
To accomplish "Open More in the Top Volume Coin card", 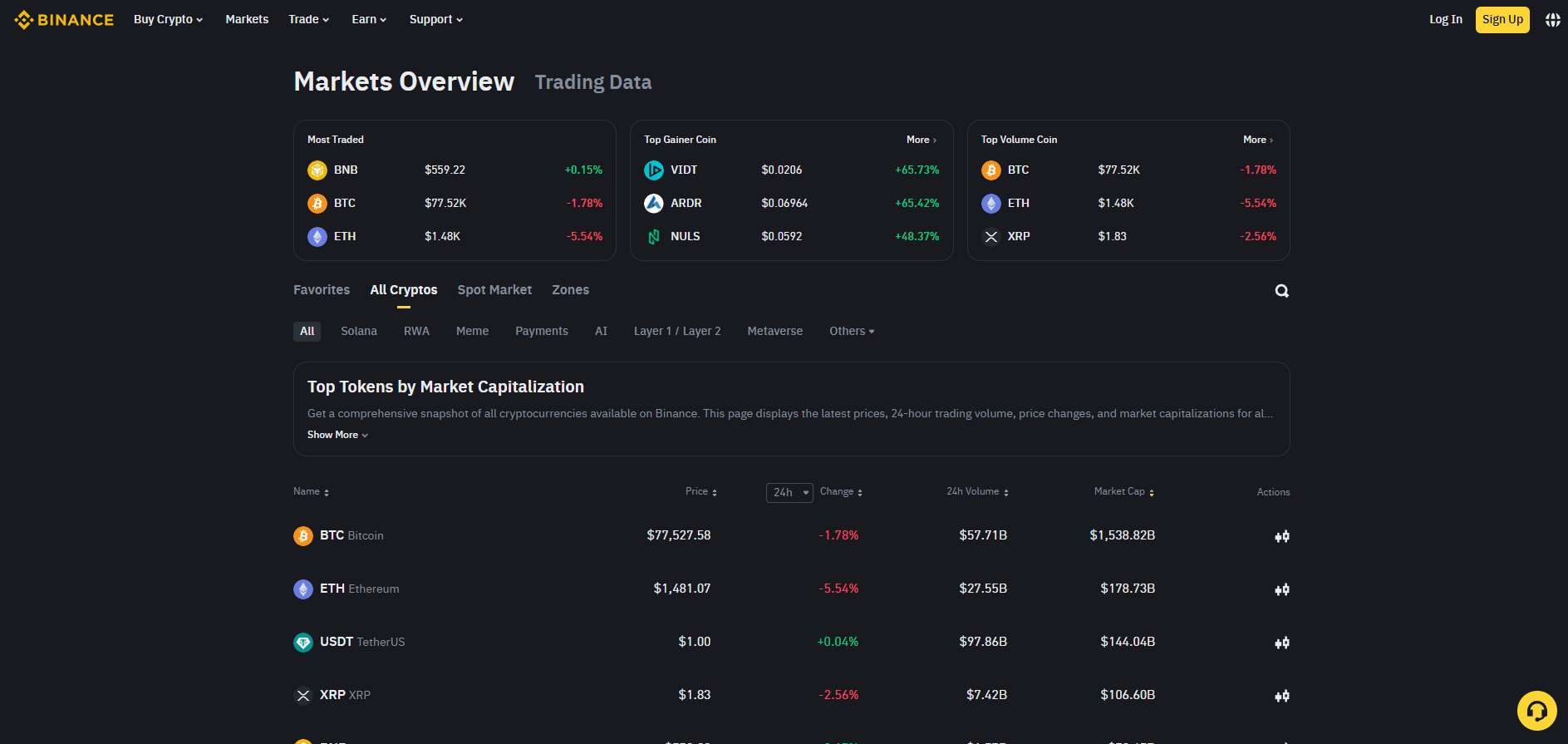I will point(1258,140).
